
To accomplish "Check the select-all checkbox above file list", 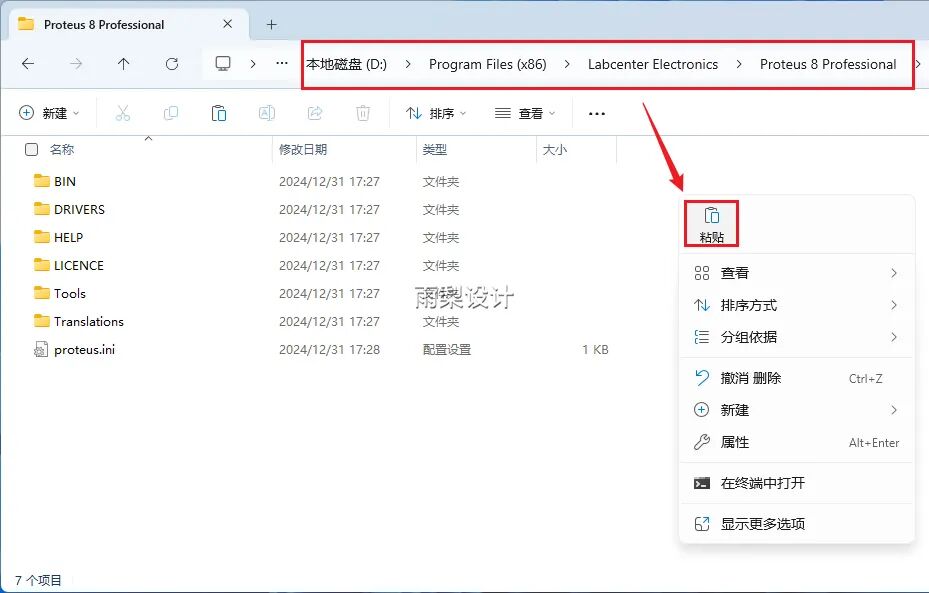I will coord(32,148).
